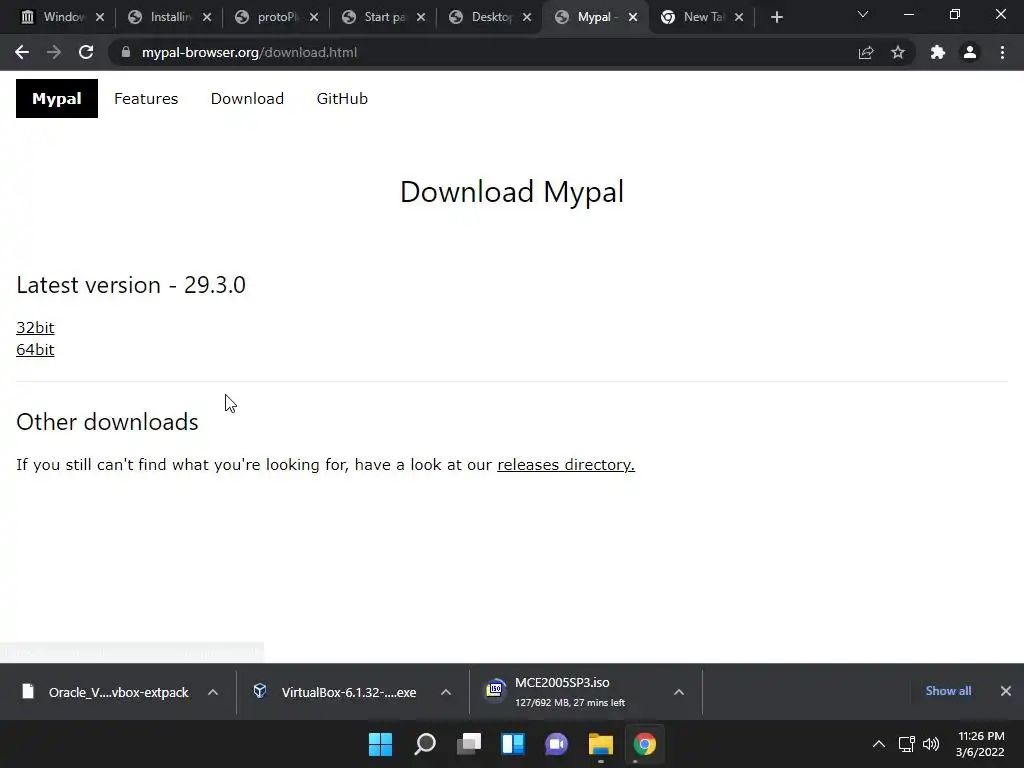Expand options for Oracle vbox-extpack download
1024x768 pixels.
point(213,692)
